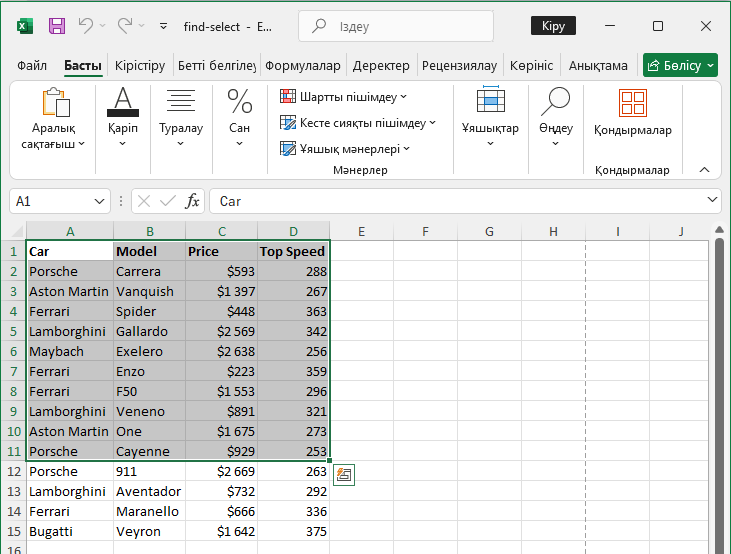Open the Рецензиялау tab
Image resolution: width=731 pixels, height=554 pixels.
tap(459, 65)
